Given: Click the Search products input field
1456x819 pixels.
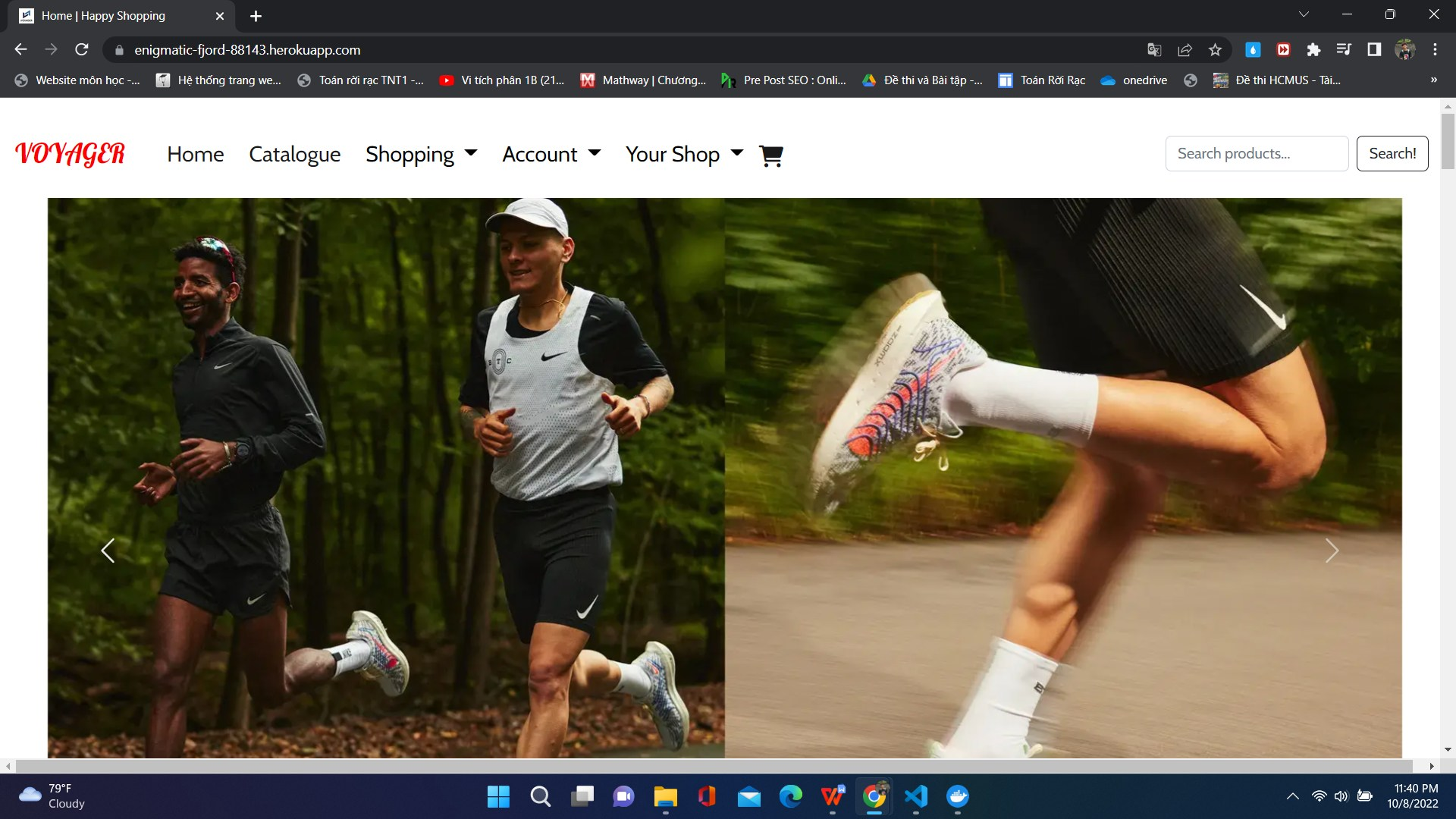Looking at the screenshot, I should tap(1256, 153).
